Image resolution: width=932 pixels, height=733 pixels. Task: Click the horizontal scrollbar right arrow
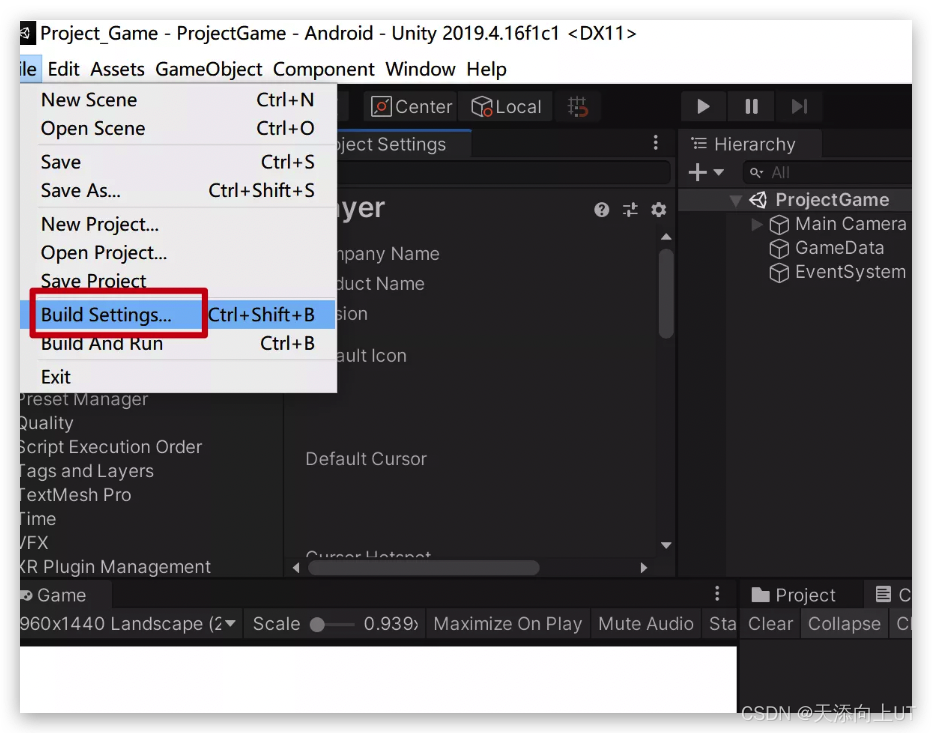(x=644, y=568)
